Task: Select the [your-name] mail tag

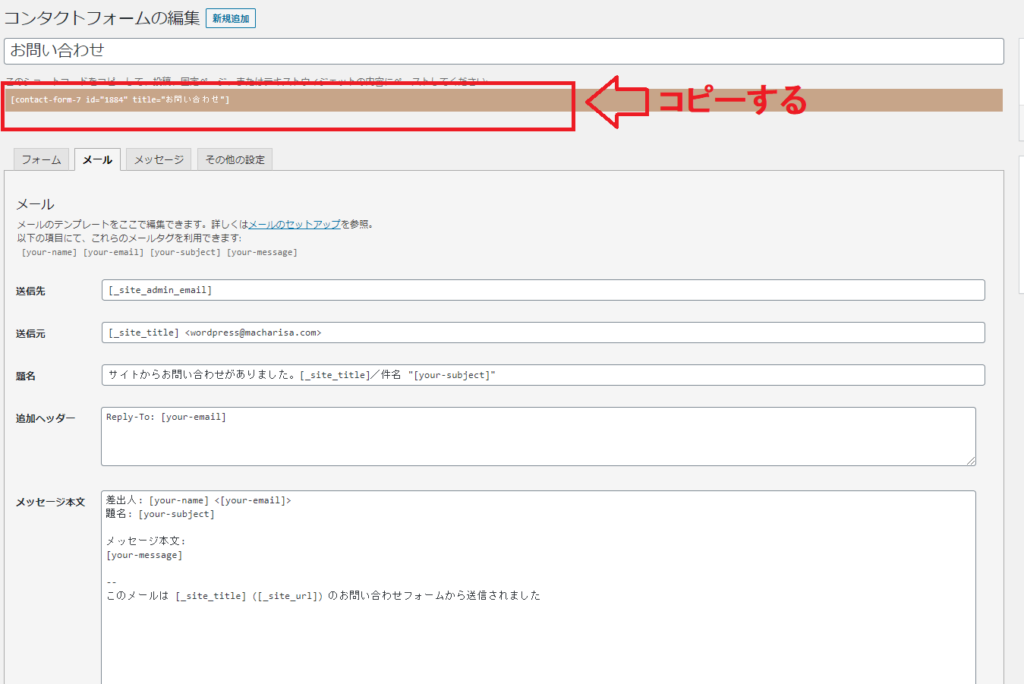Action: 49,252
